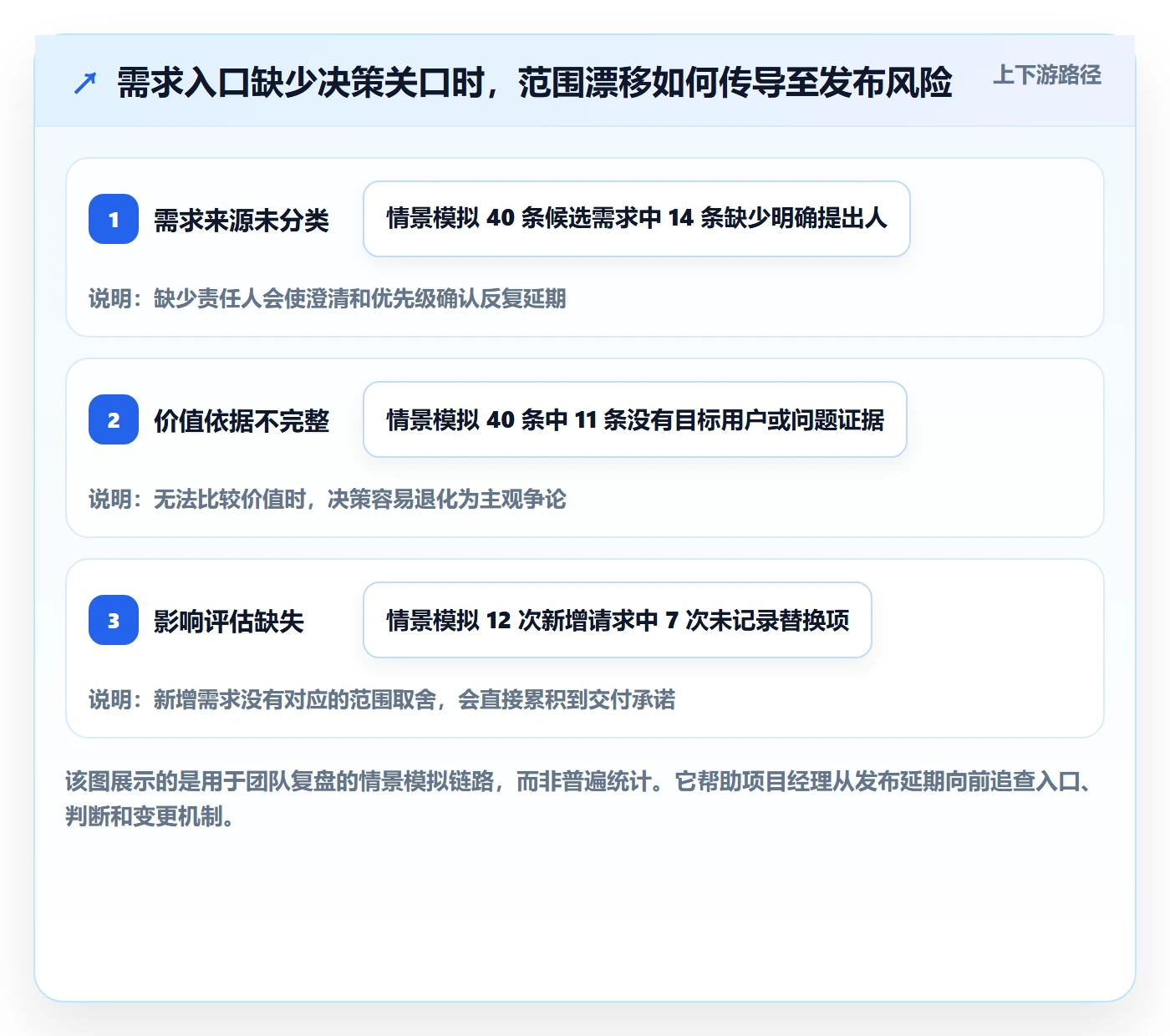Select the 需求来源未分类 heading

pyautogui.click(x=242, y=221)
